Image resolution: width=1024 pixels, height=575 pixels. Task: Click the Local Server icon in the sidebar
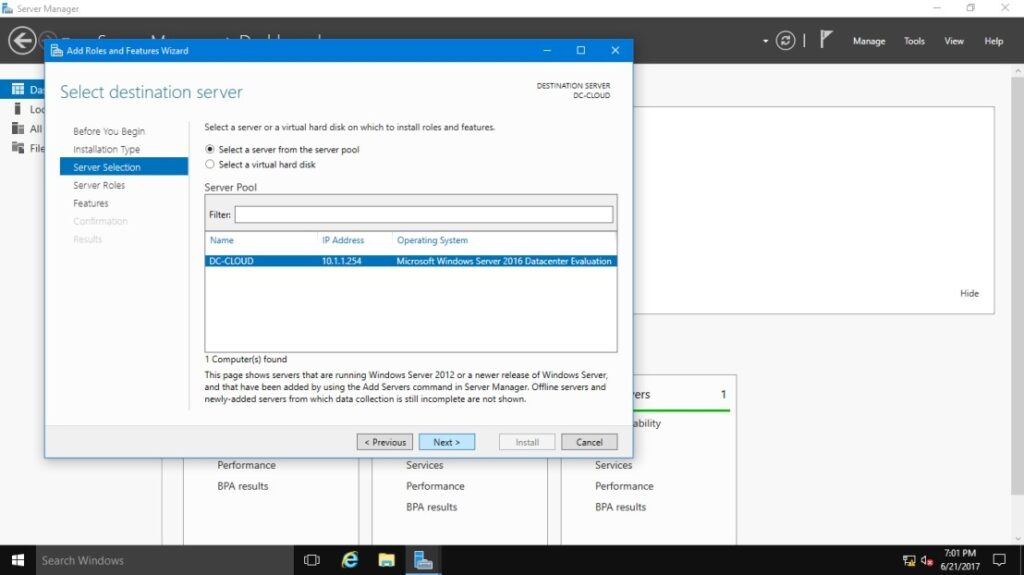[18, 108]
